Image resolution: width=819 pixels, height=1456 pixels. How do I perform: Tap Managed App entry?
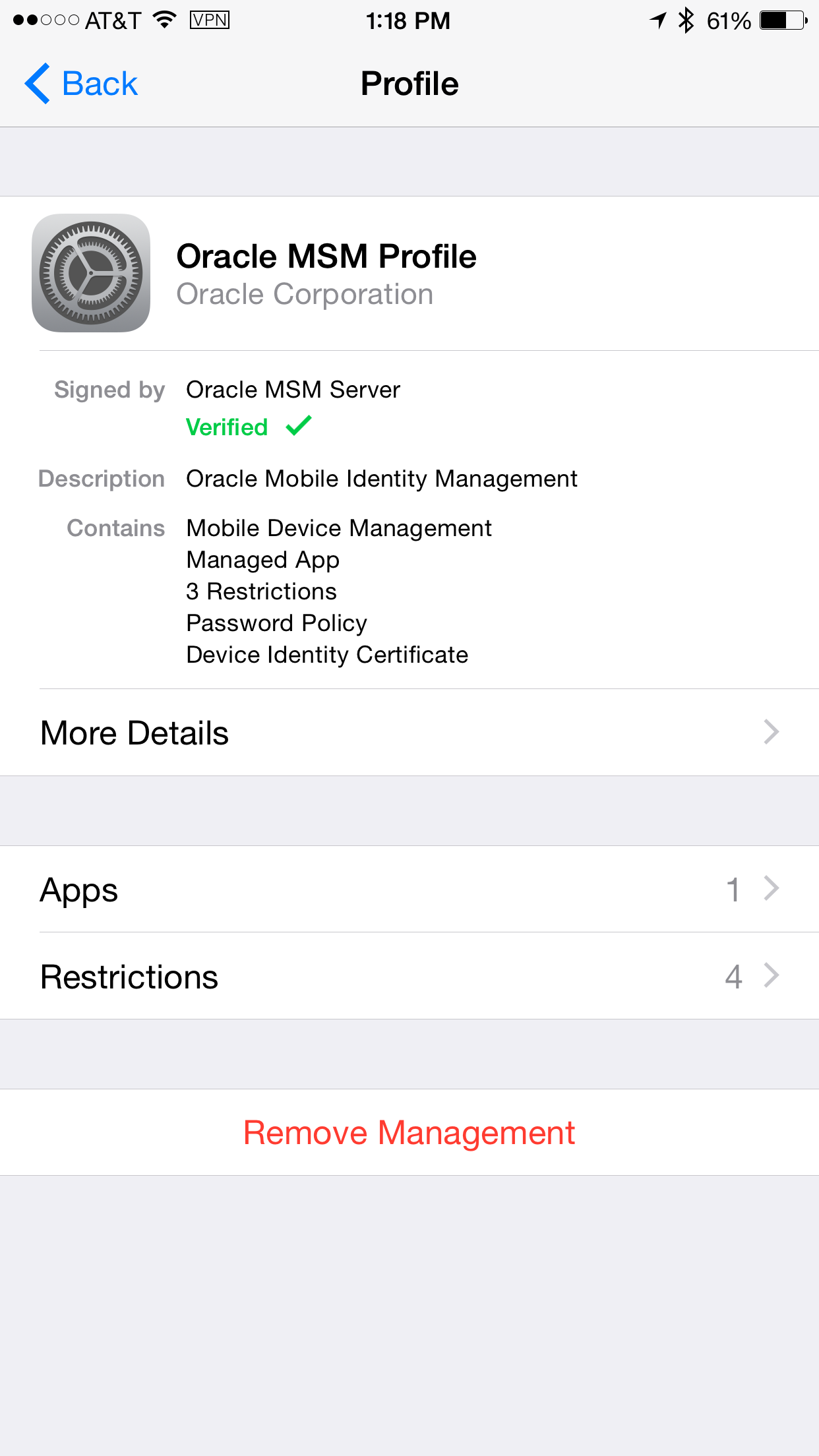[263, 560]
